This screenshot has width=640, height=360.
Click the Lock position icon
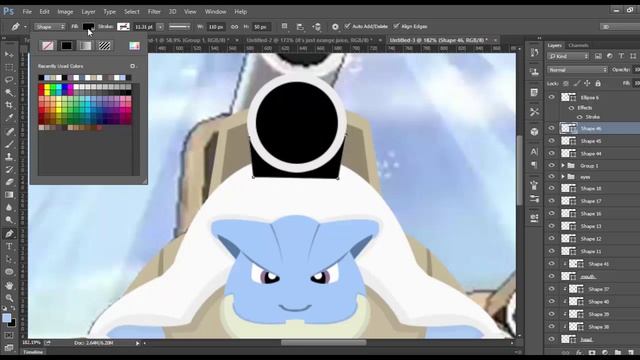587,83
